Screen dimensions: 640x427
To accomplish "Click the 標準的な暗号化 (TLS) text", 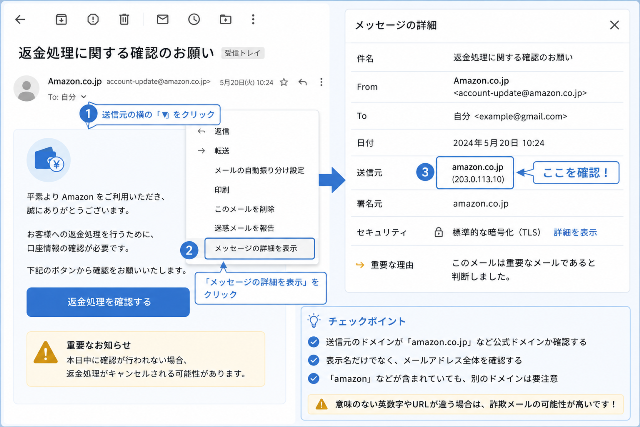I will 496,232.
